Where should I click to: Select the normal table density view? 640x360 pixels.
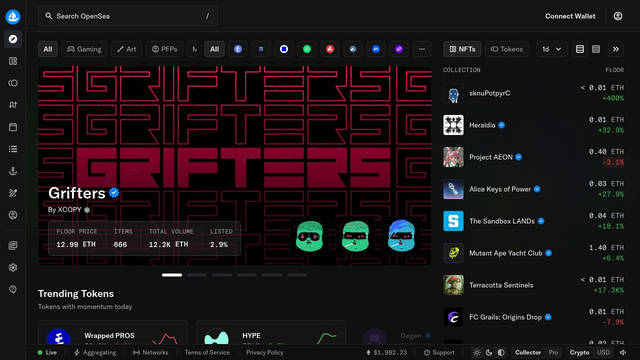(x=580, y=49)
